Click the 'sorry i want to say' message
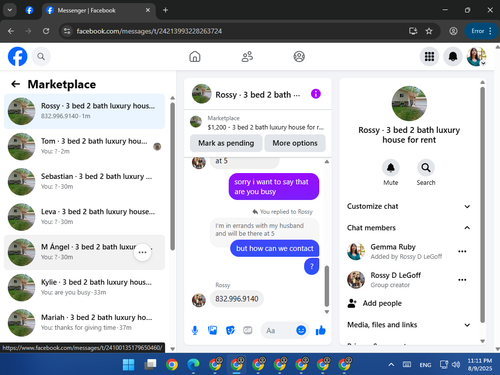 click(274, 186)
